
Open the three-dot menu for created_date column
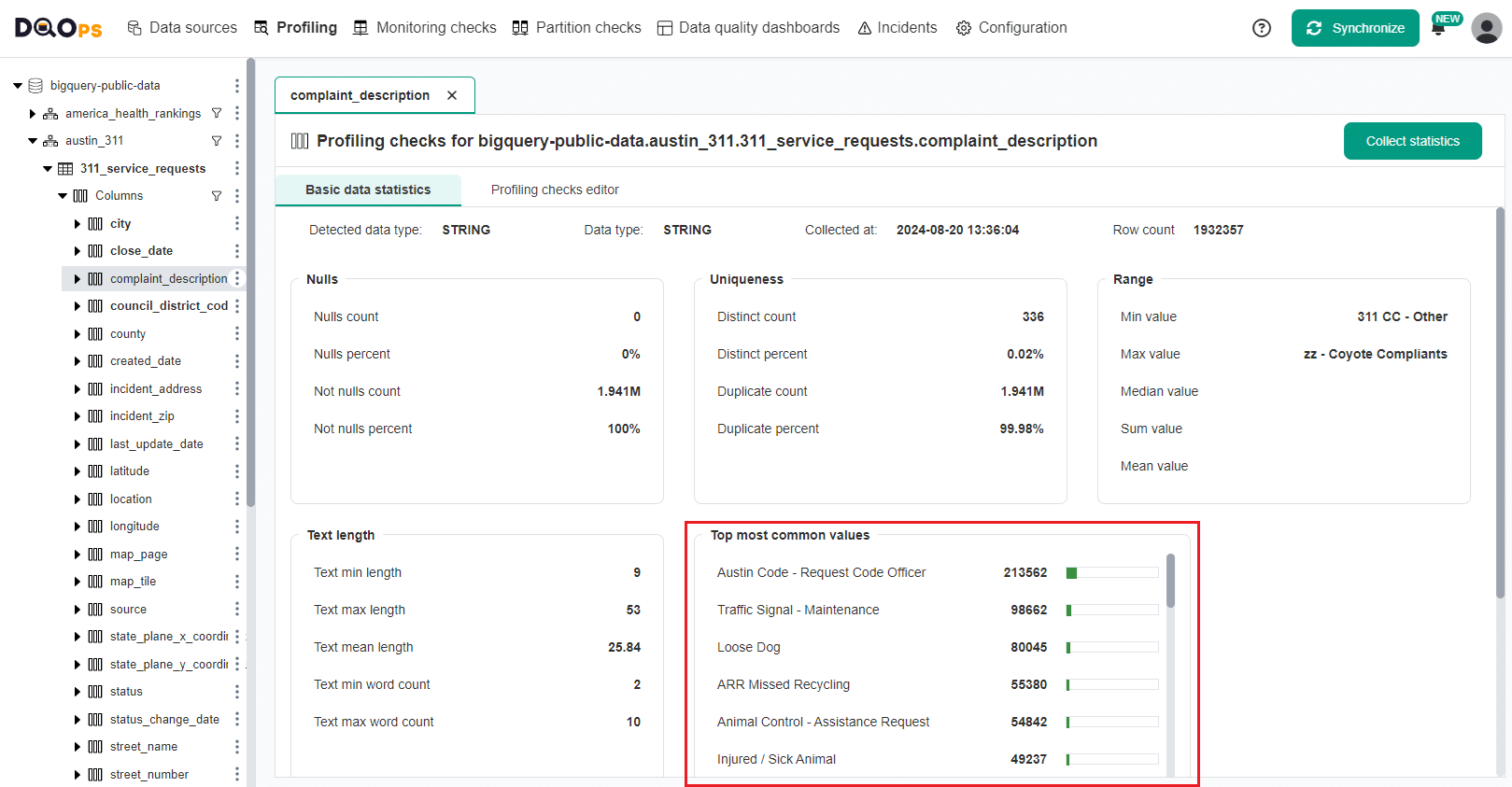(x=236, y=361)
